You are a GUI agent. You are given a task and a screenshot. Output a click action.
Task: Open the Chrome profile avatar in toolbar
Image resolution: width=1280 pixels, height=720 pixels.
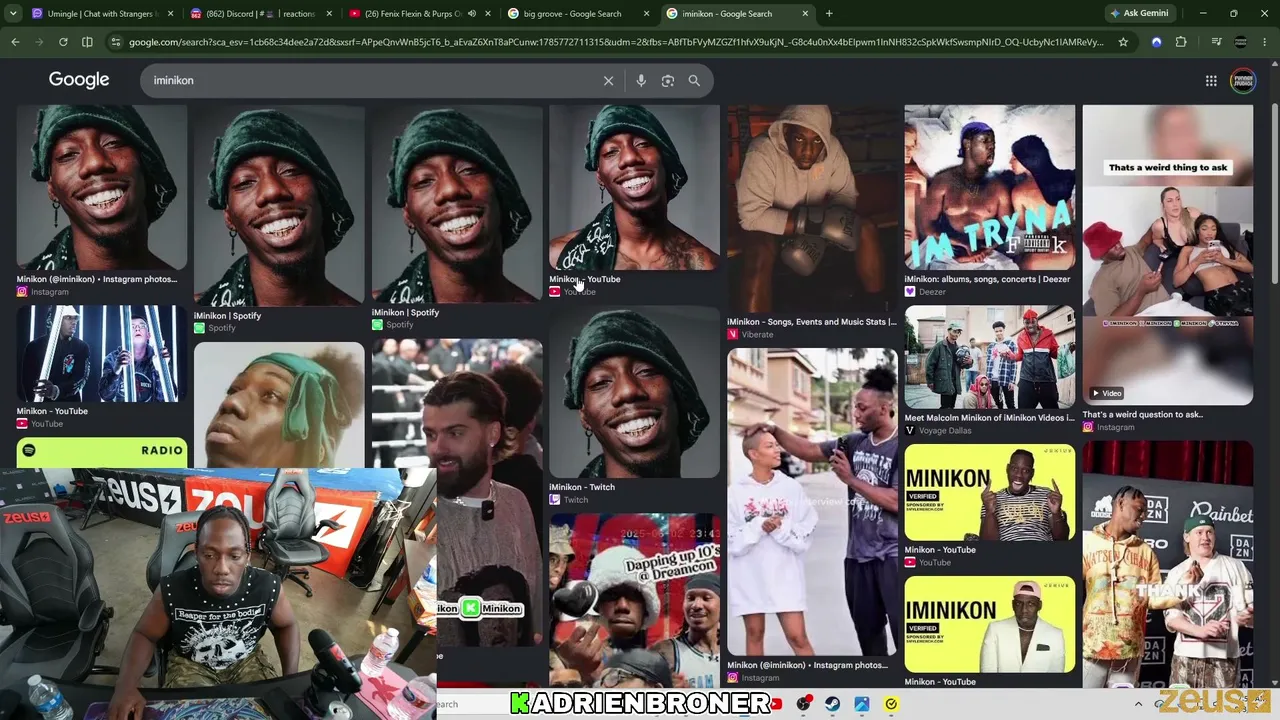point(1241,42)
